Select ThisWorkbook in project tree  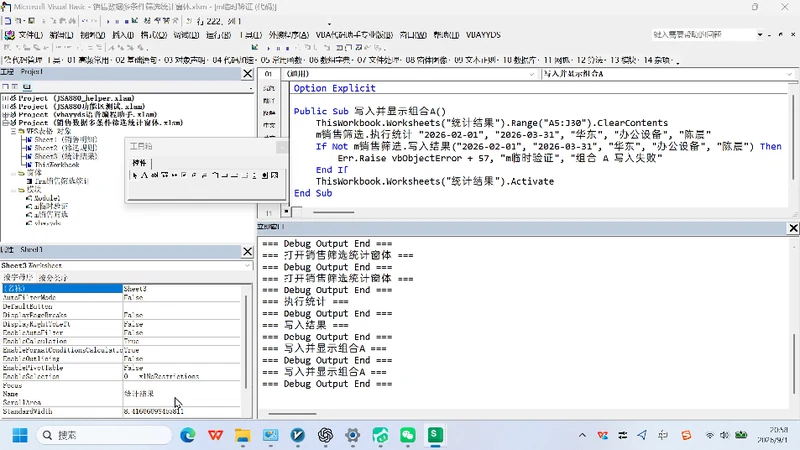57,165
